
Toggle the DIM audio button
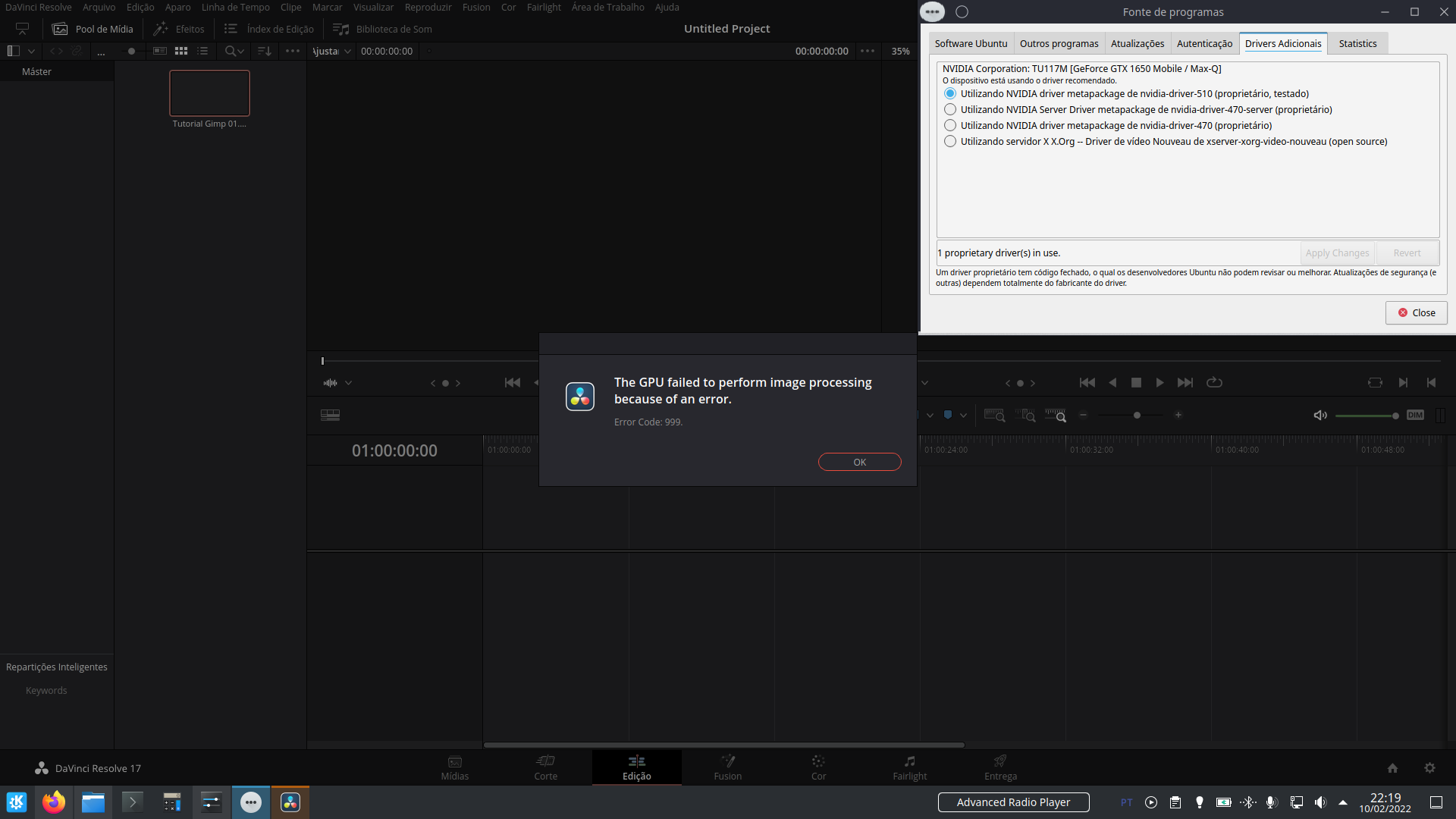pos(1415,415)
